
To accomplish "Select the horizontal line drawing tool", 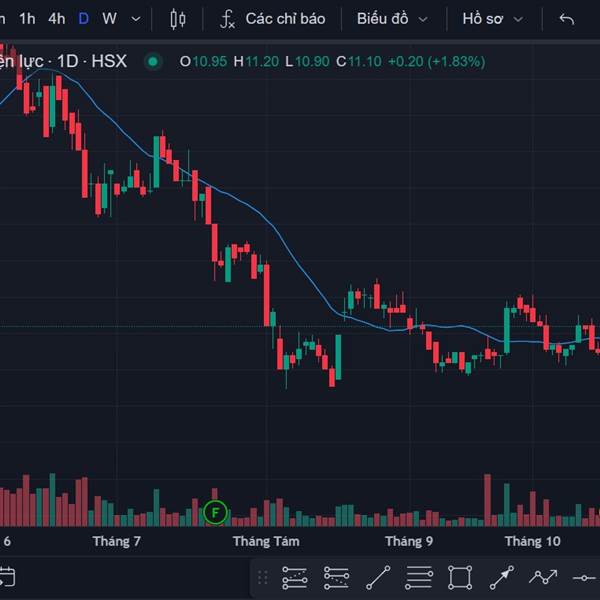I will tap(585, 577).
